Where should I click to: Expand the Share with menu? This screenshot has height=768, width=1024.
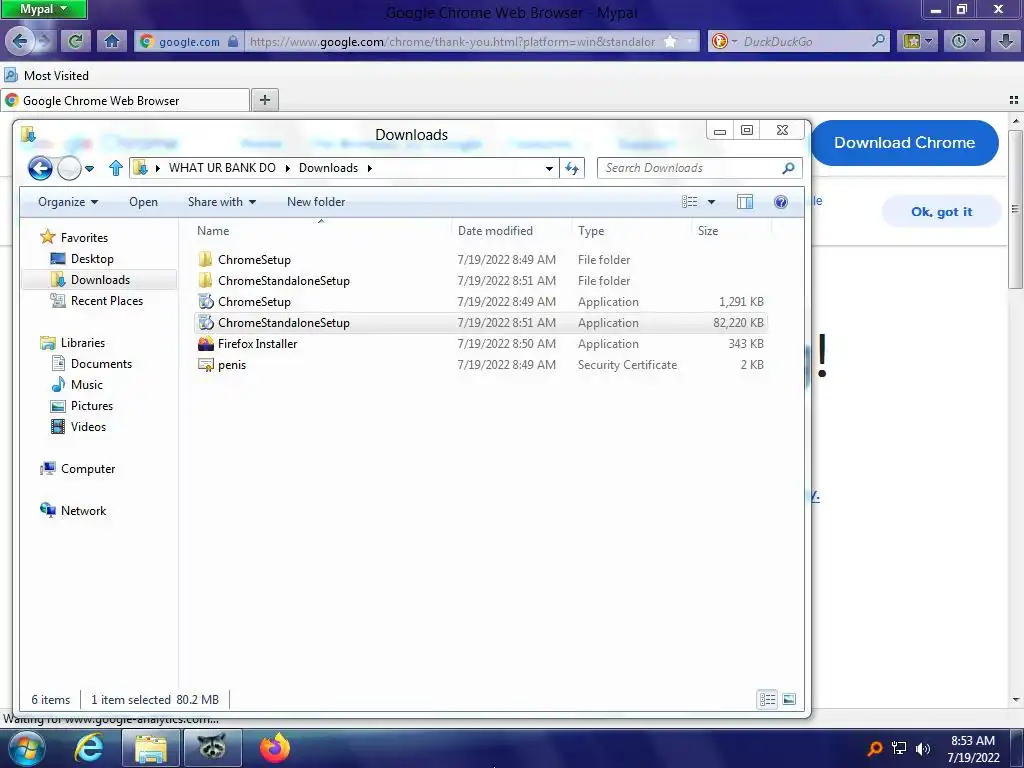(x=222, y=202)
